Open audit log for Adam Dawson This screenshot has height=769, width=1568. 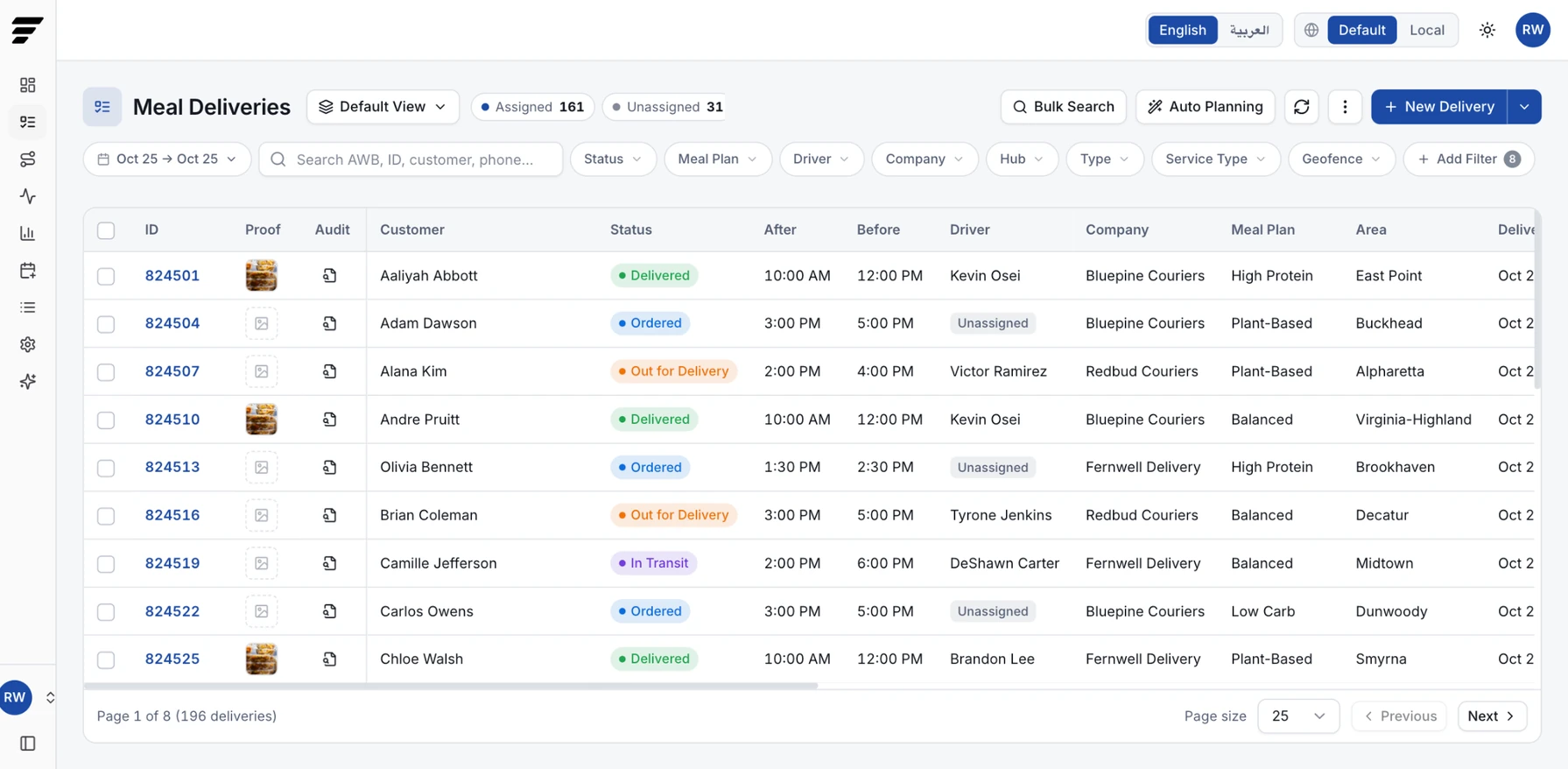click(x=330, y=323)
